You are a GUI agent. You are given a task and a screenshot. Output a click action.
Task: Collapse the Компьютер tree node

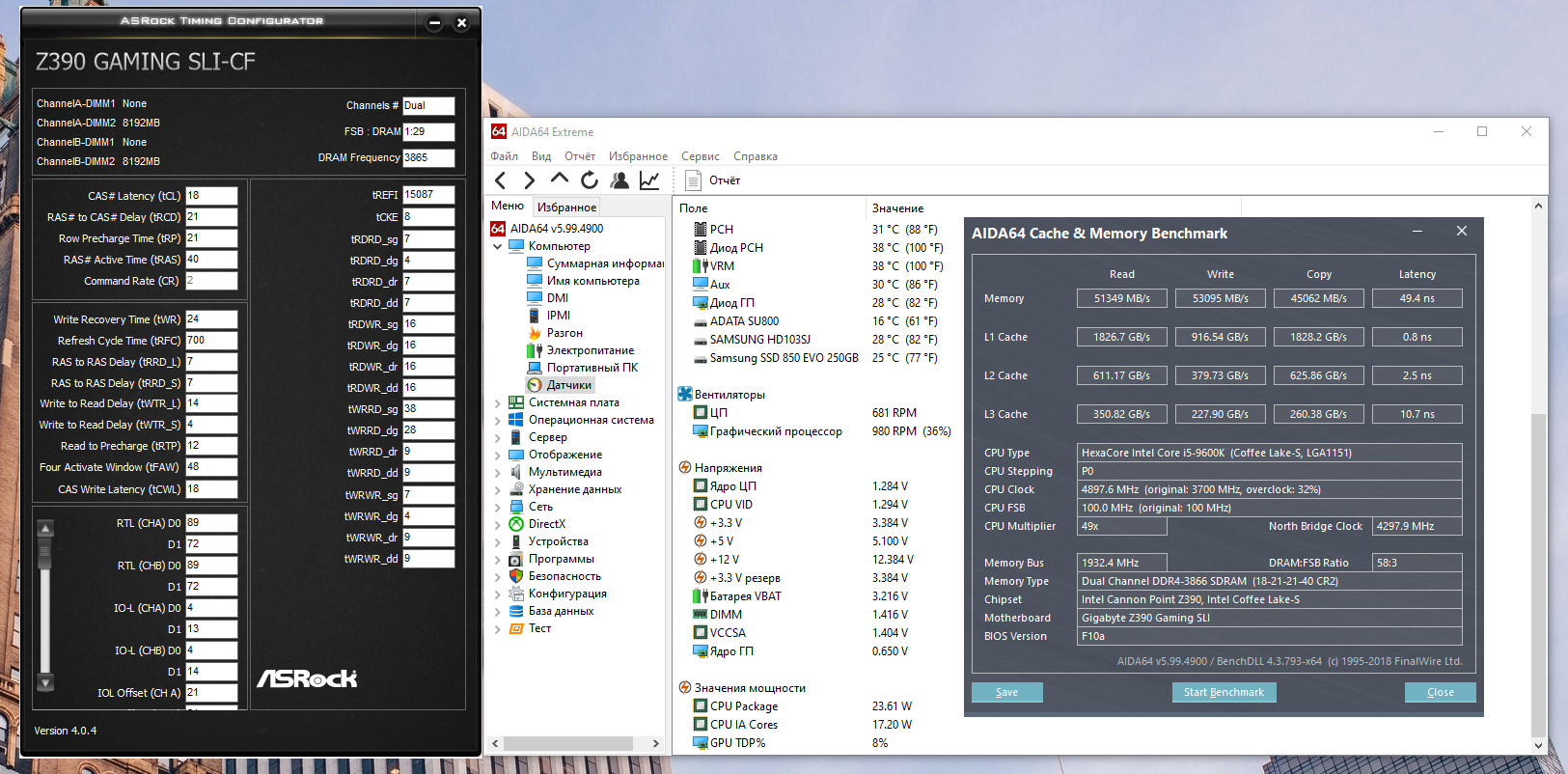click(498, 246)
